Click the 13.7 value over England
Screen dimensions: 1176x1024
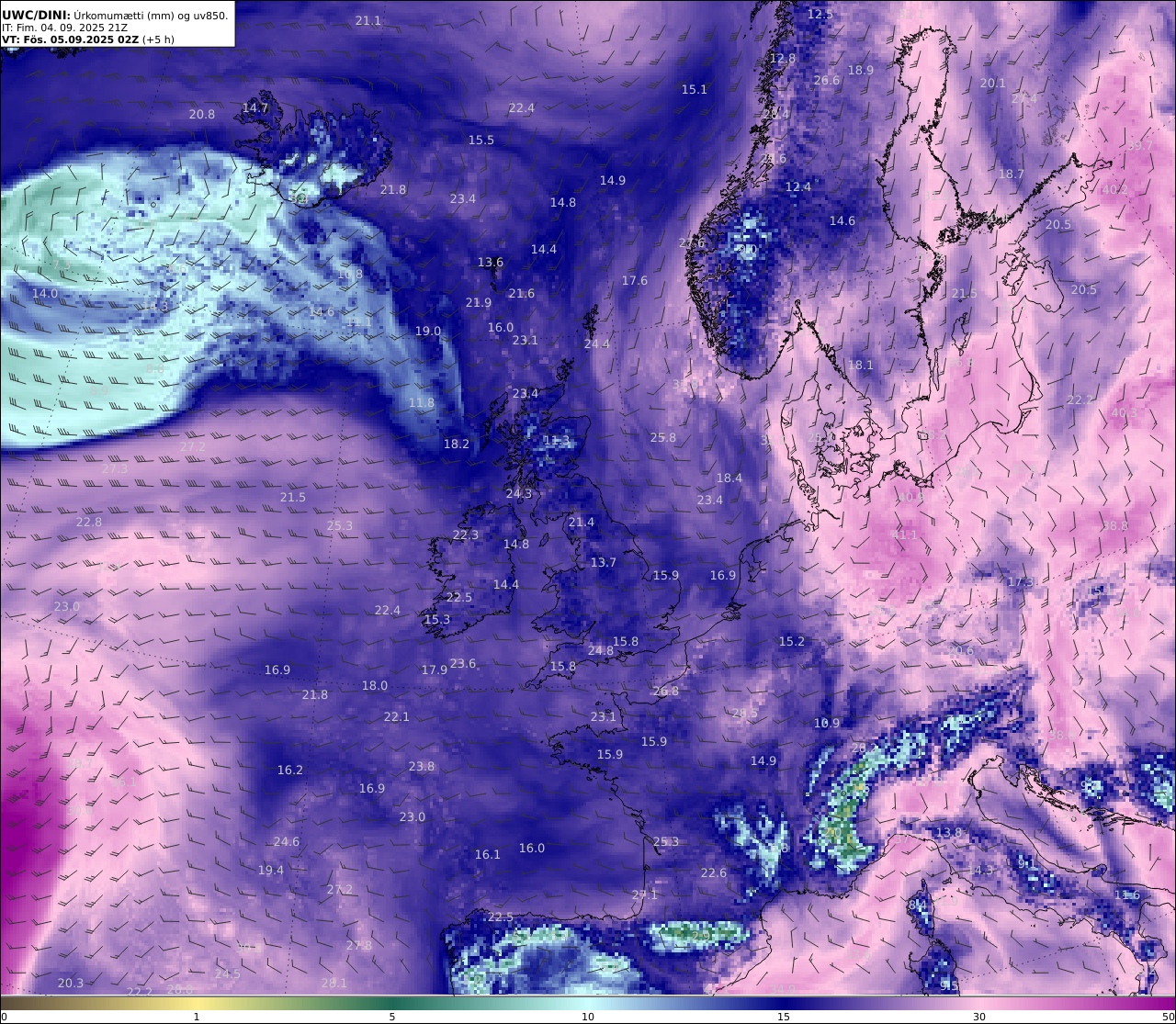pos(604,562)
